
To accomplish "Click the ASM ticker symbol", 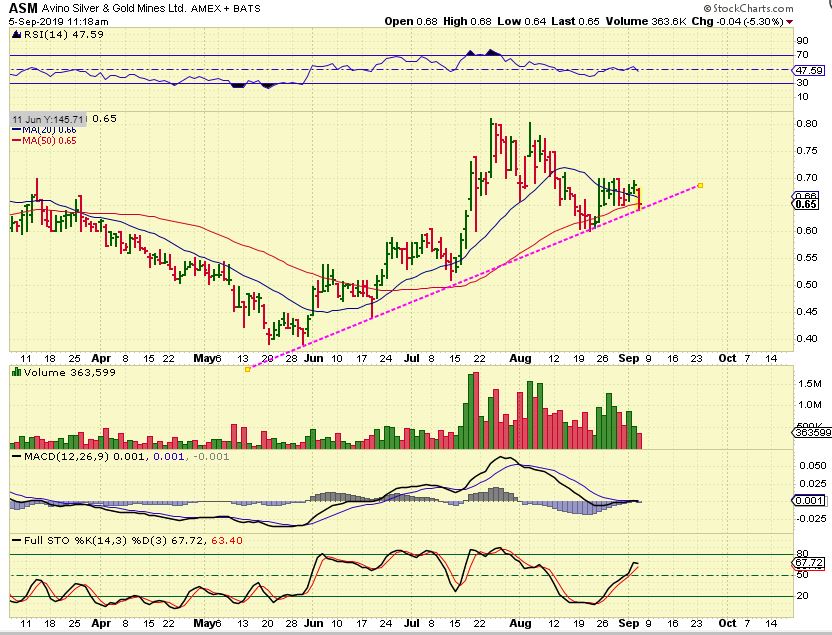I will tap(23, 8).
